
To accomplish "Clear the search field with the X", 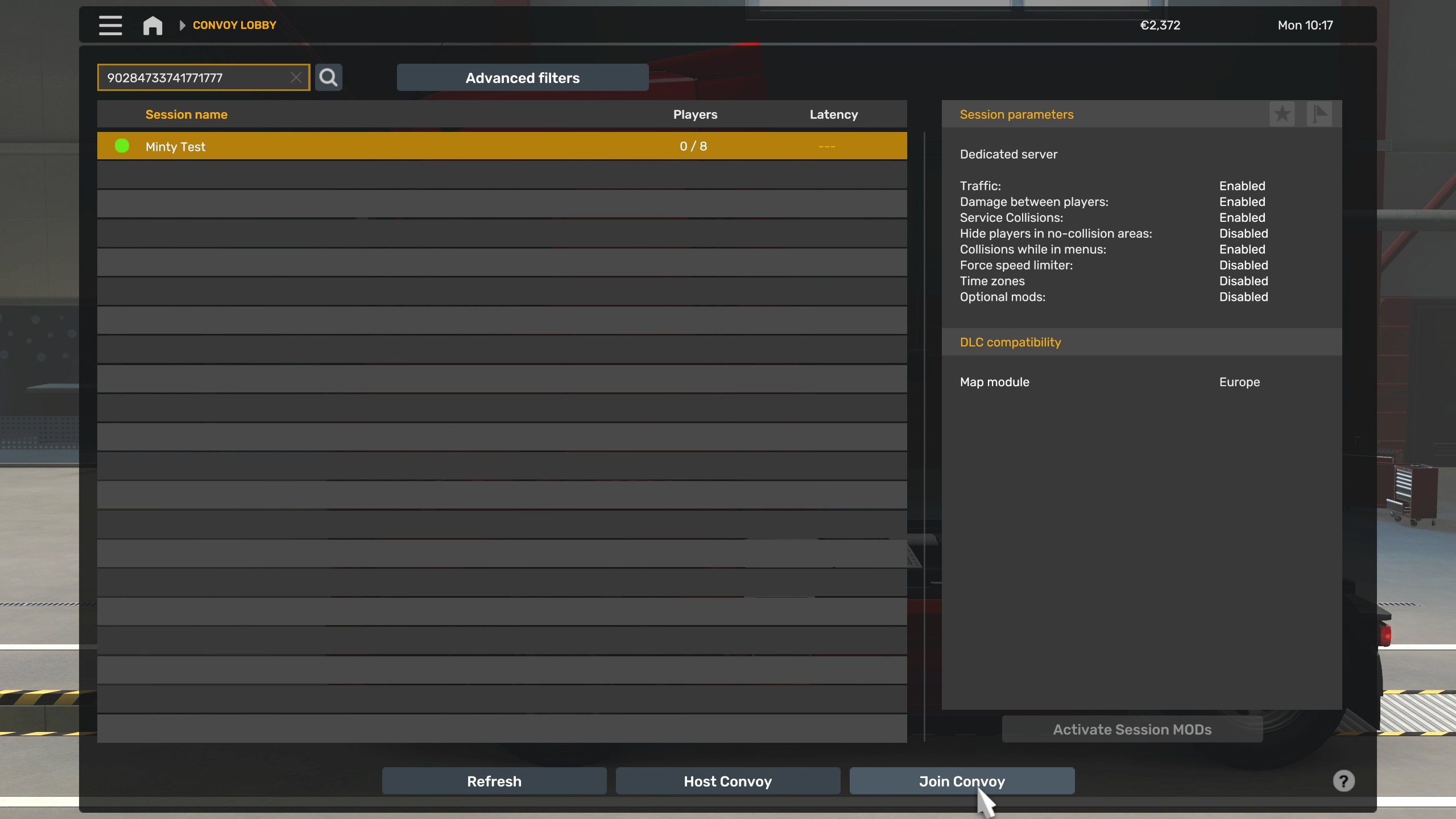I will point(296,77).
